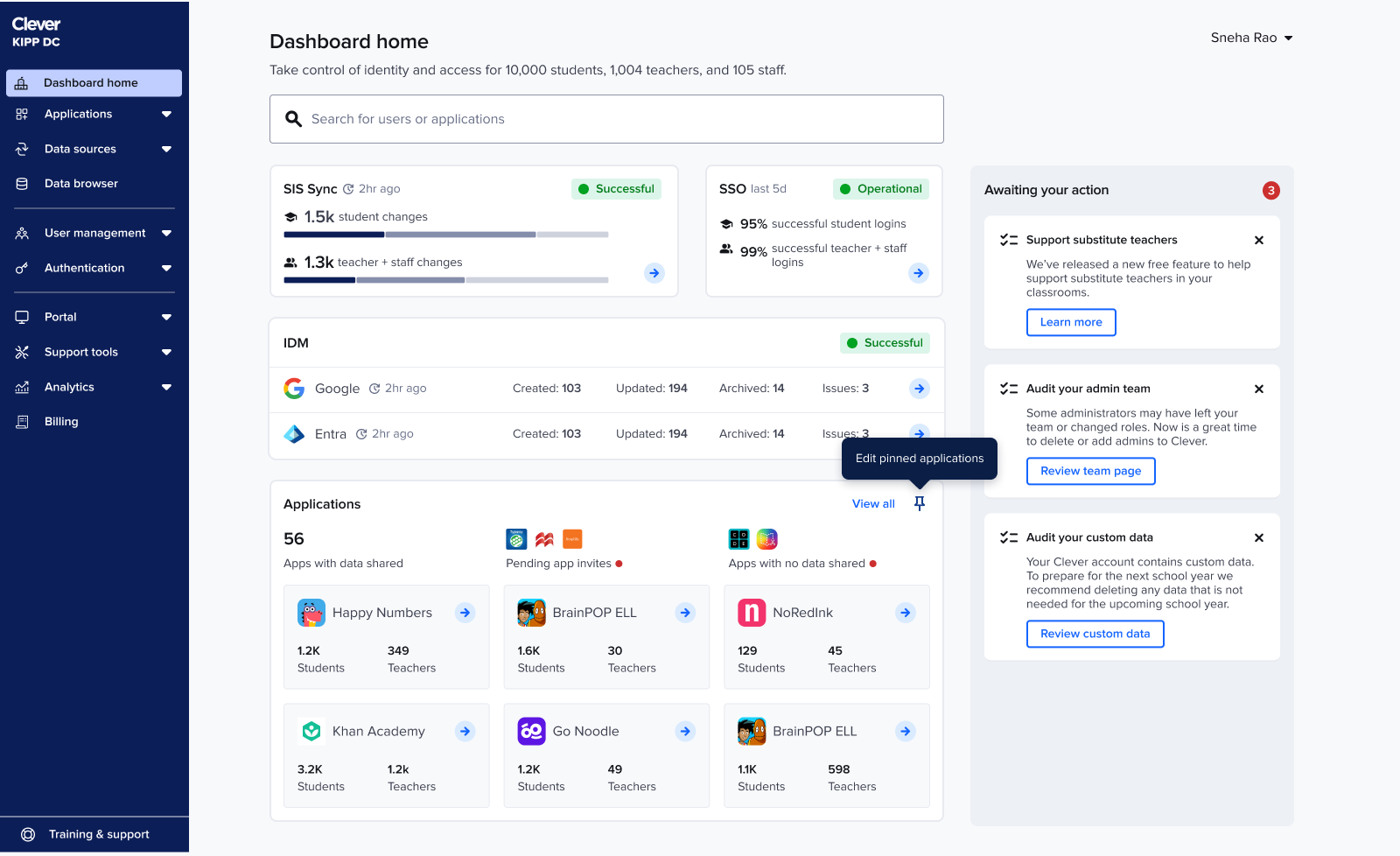Expand the Analytics sidebar menu
The width and height of the screenshot is (1400, 856).
tap(166, 387)
